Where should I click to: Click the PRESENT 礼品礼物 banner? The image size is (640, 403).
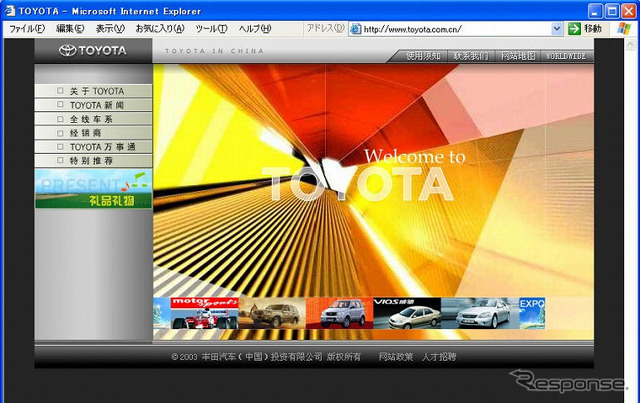93,189
